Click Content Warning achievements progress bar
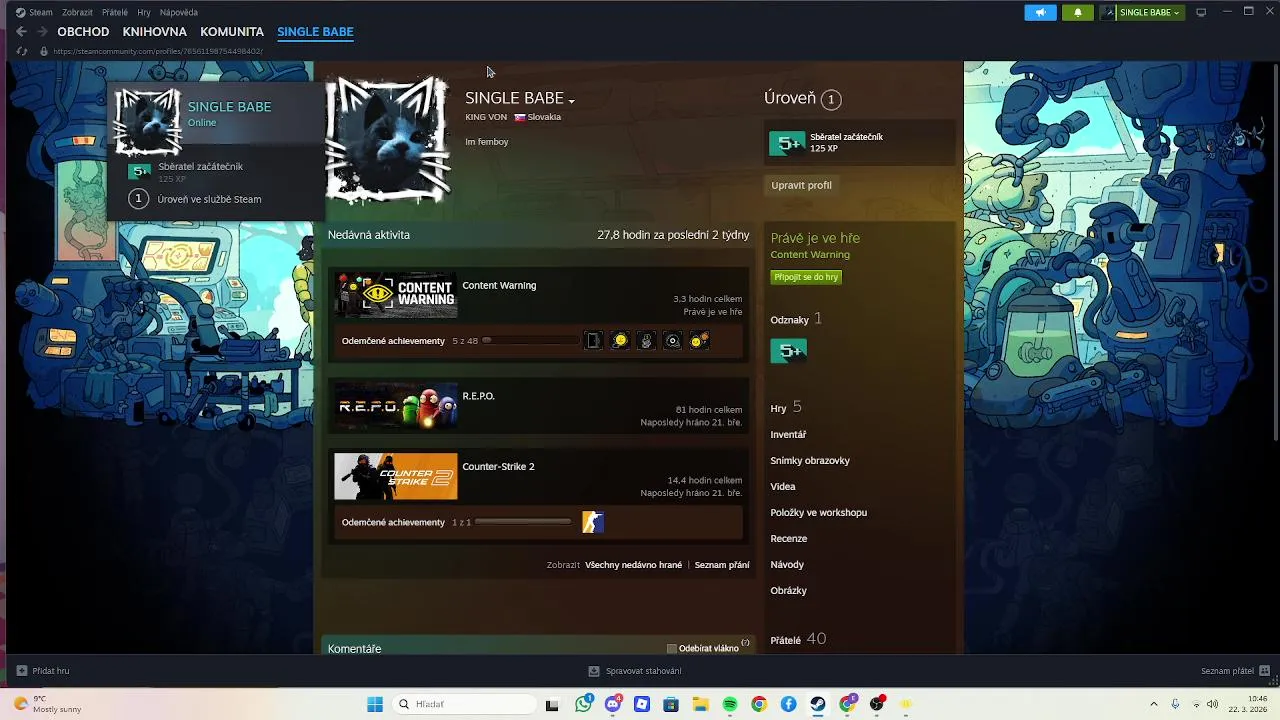The width and height of the screenshot is (1280, 720). pyautogui.click(x=531, y=341)
